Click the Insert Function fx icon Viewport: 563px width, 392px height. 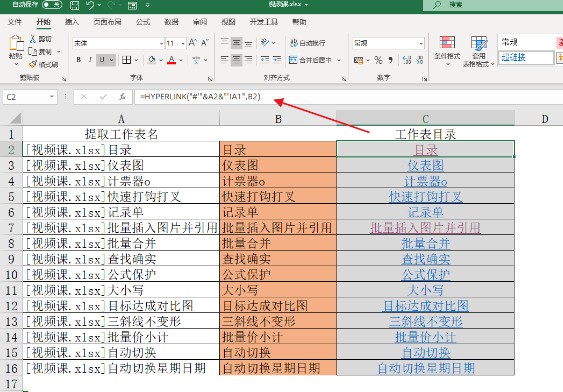coord(122,97)
